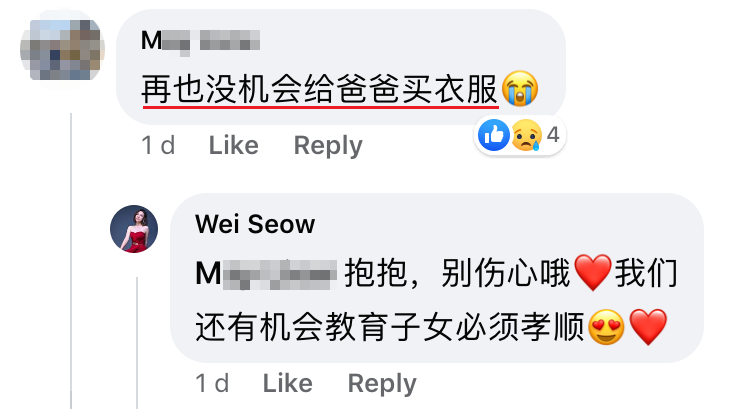The height and width of the screenshot is (409, 750).
Task: Open the 1 d timestamp of Wei Seow's reply
Action: point(212,383)
